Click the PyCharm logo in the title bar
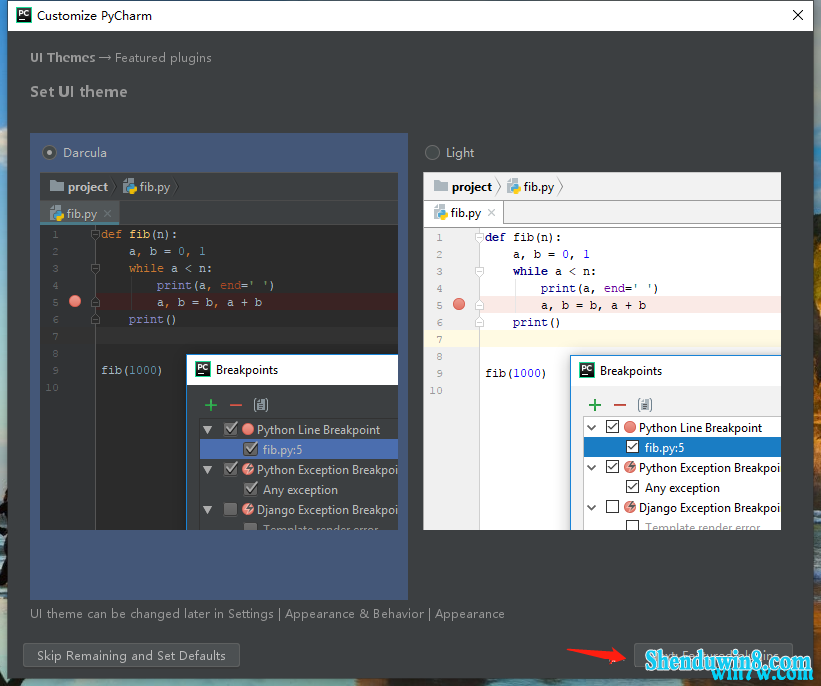 click(24, 15)
